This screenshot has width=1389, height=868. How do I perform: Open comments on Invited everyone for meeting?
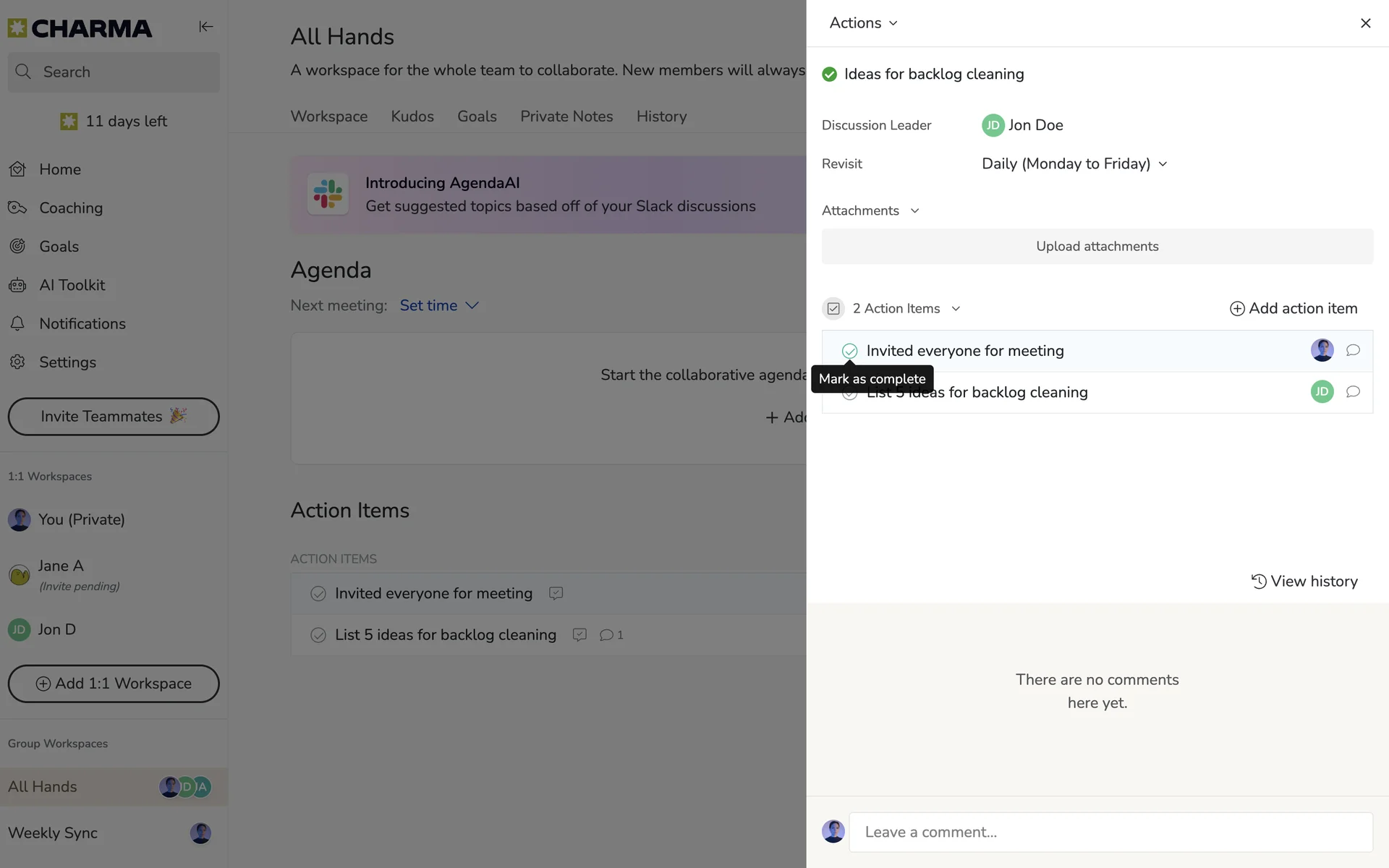(1352, 351)
